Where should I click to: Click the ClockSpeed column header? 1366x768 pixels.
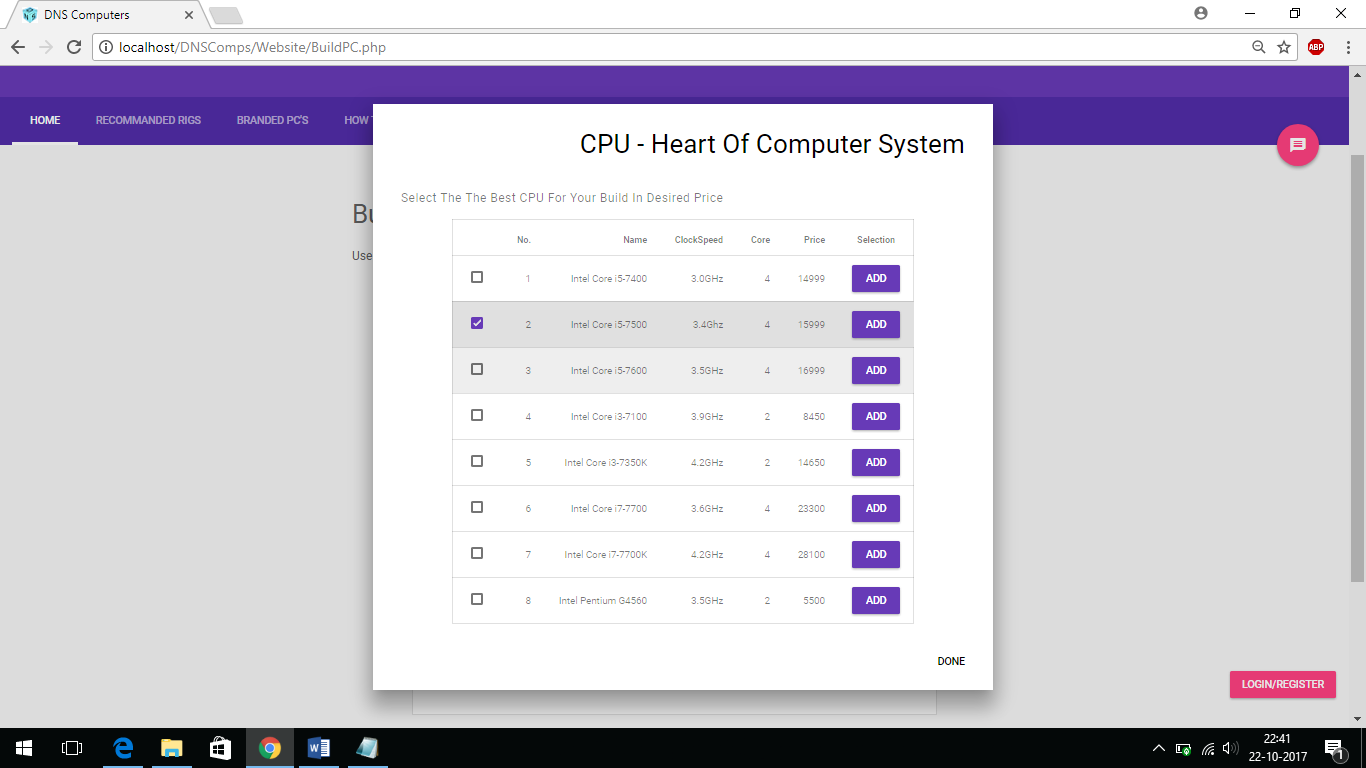[x=699, y=240]
